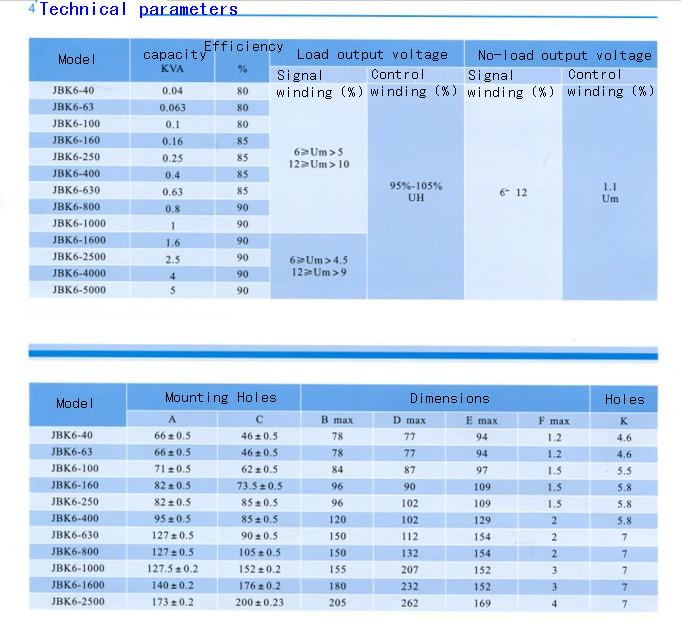681x620 pixels.
Task: Select the "F max" column header
Action: point(554,421)
